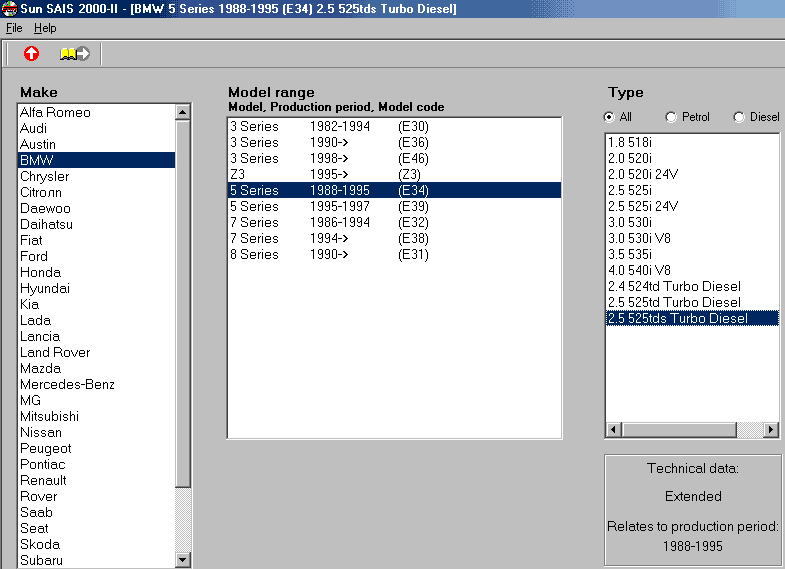The width and height of the screenshot is (785, 569).
Task: Select Fiat in the Make list
Action: click(x=97, y=240)
